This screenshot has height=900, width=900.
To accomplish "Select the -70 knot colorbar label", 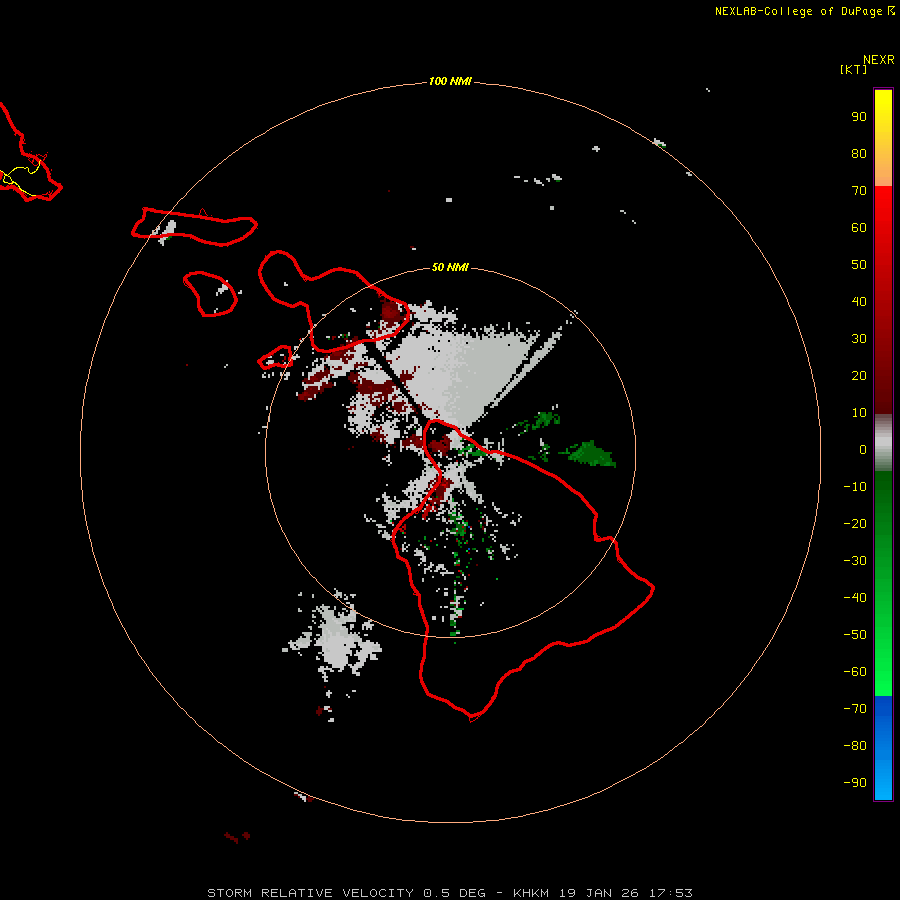I will coord(855,709).
